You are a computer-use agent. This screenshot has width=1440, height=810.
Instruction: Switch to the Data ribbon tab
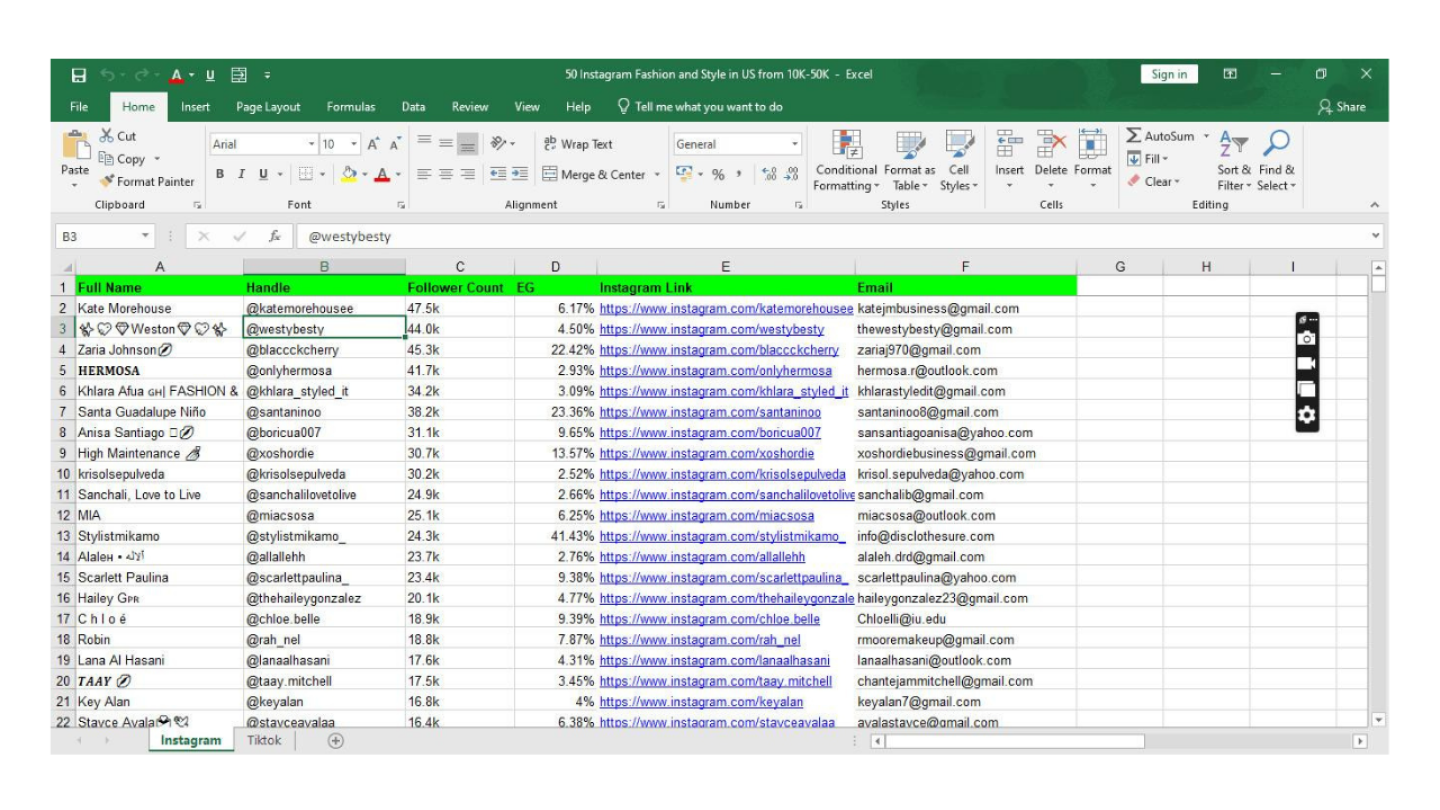(413, 107)
